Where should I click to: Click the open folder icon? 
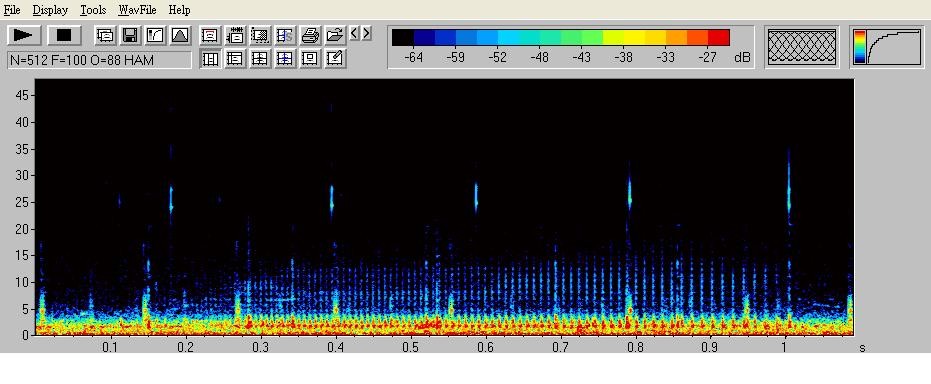335,35
